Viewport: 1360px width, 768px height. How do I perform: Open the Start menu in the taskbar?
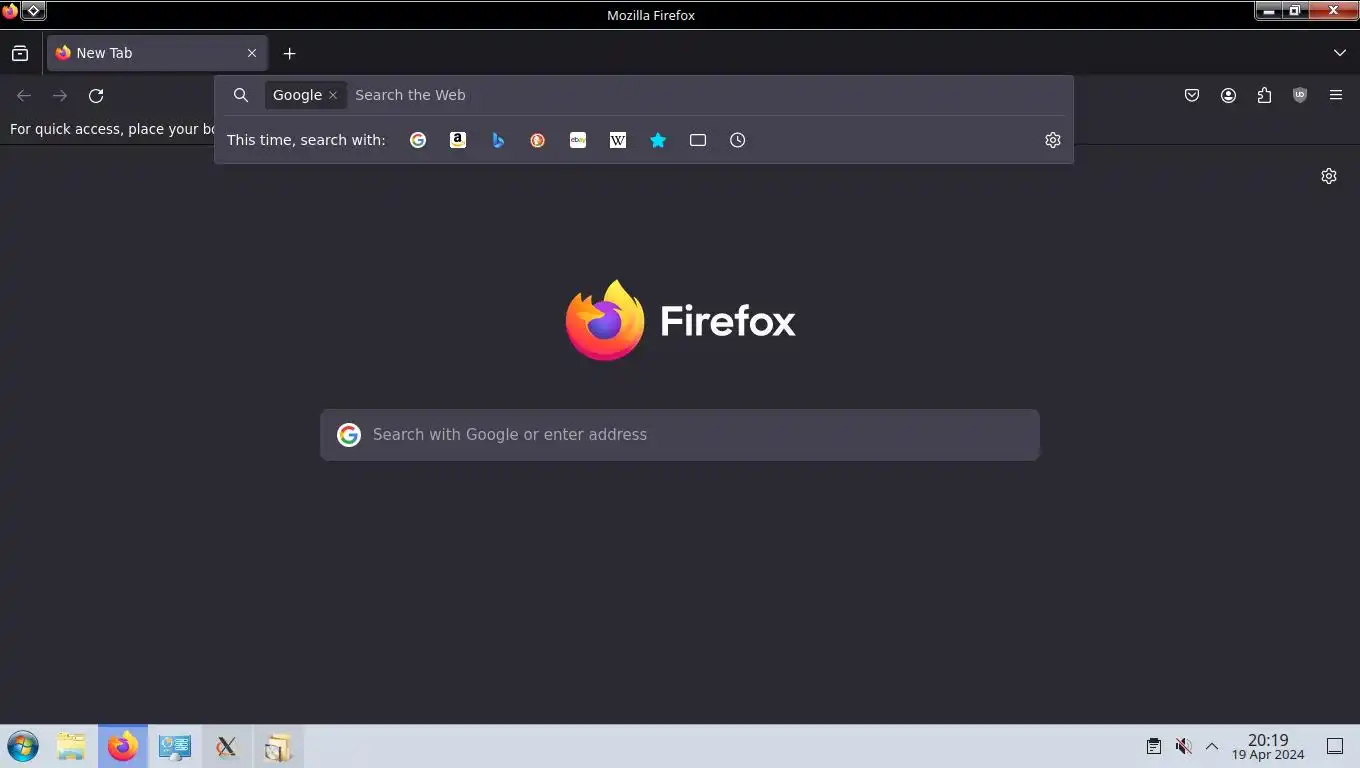point(22,746)
